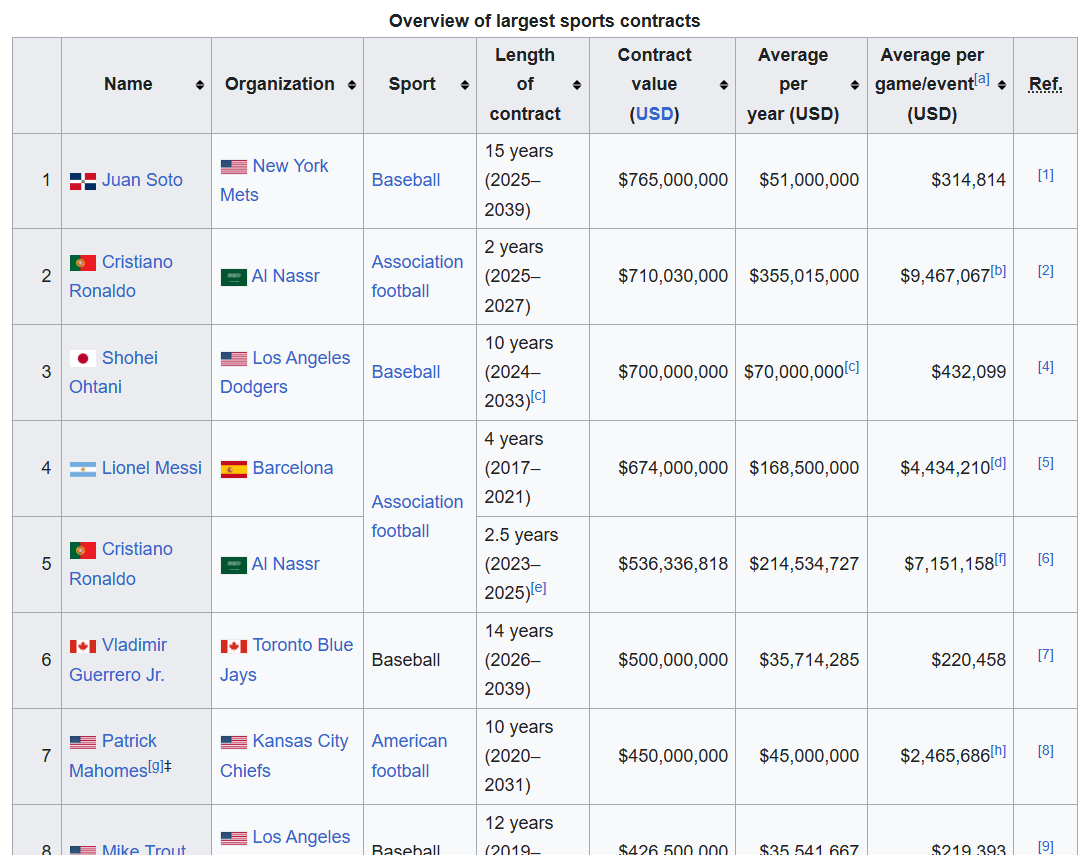Screen dimensions: 1086x855
Task: Open footnote [a] in Average per game header
Action: tap(981, 79)
